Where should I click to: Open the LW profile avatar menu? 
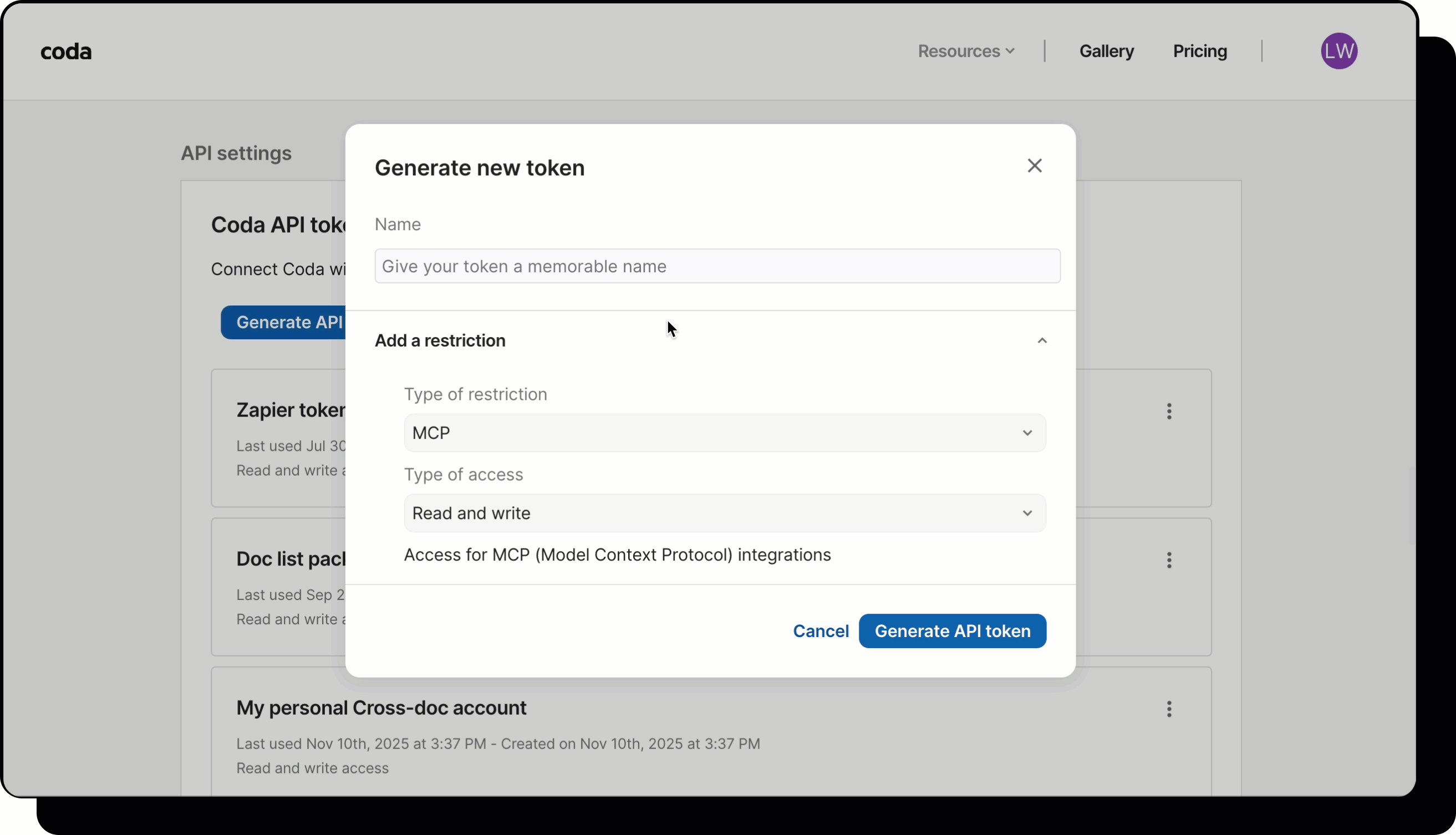pyautogui.click(x=1339, y=51)
